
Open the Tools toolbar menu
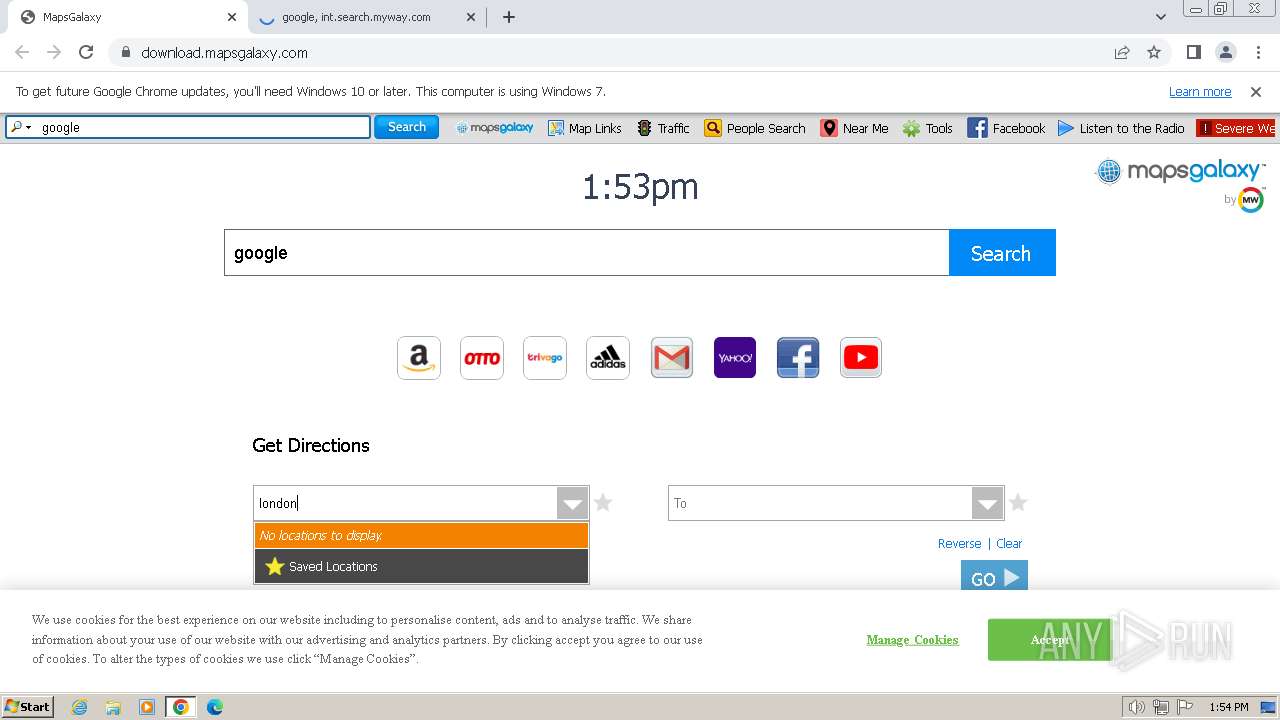[928, 128]
